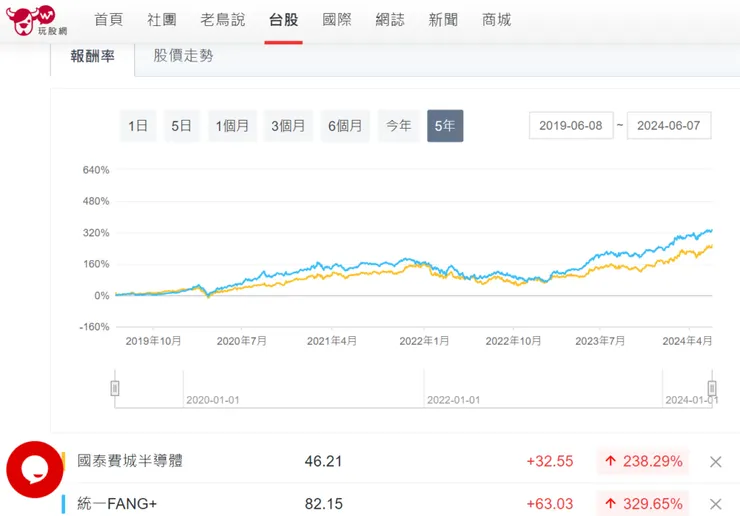The height and width of the screenshot is (516, 740).
Task: Click the blue color marker for 統一FANG+
Action: point(63,504)
